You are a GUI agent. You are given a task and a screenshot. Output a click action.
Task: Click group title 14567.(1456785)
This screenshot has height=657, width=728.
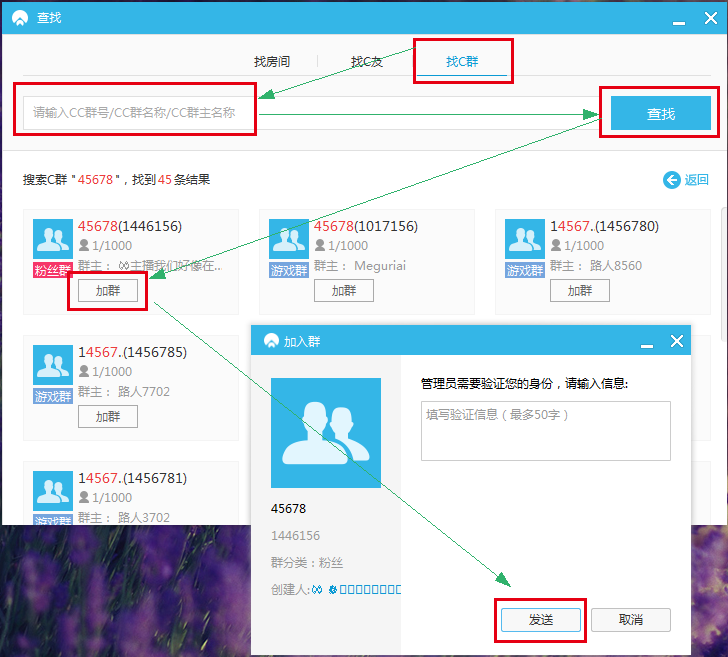(x=132, y=352)
